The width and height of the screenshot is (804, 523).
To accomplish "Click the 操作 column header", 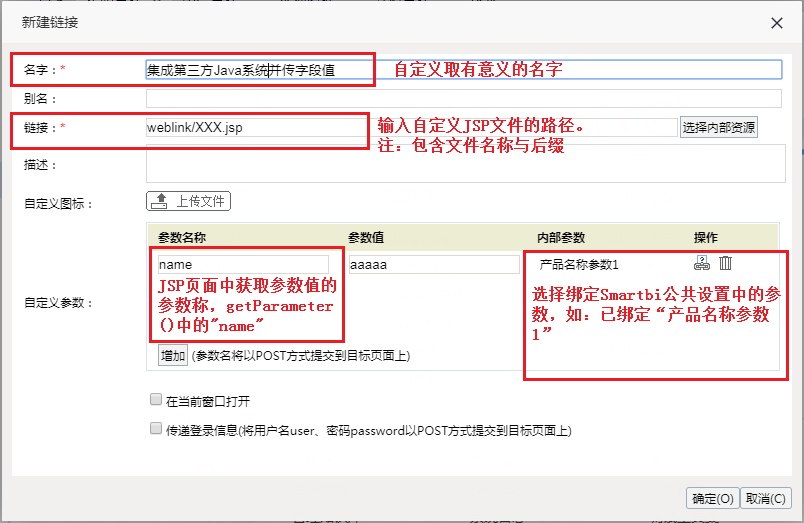I will (706, 237).
